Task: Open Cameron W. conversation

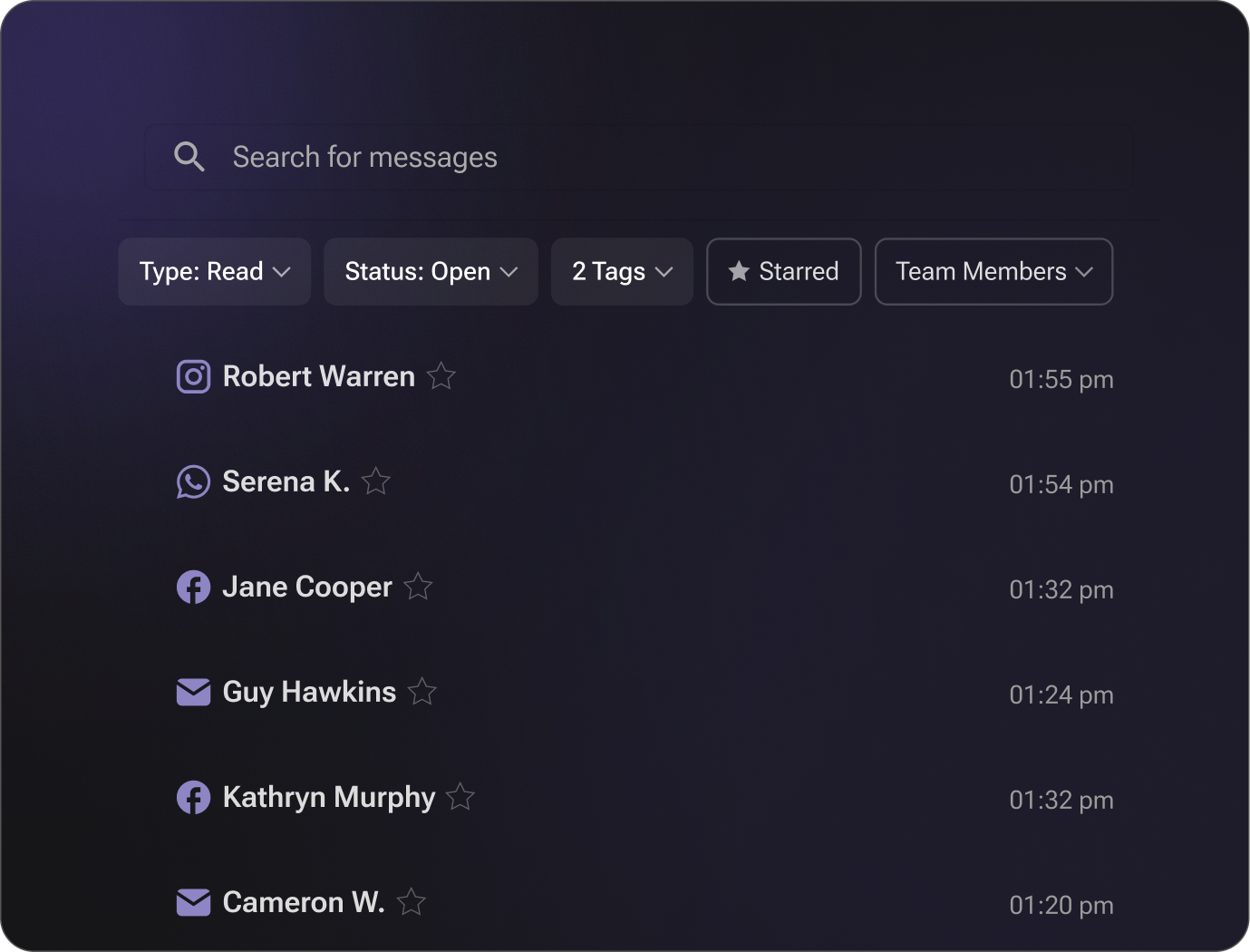Action: coord(304,902)
